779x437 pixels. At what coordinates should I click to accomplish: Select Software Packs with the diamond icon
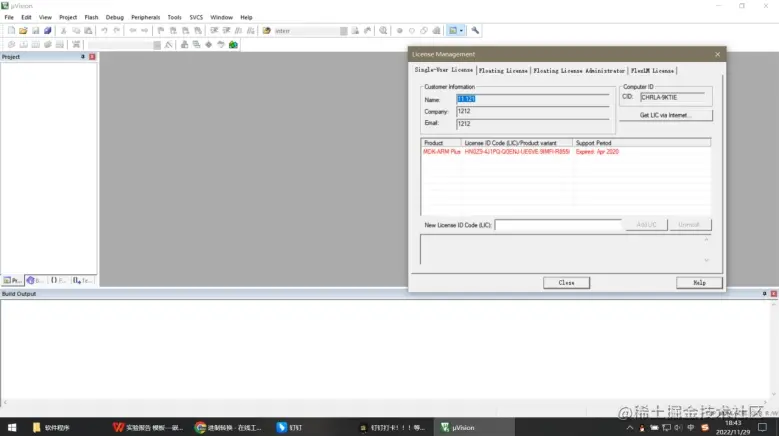point(209,45)
